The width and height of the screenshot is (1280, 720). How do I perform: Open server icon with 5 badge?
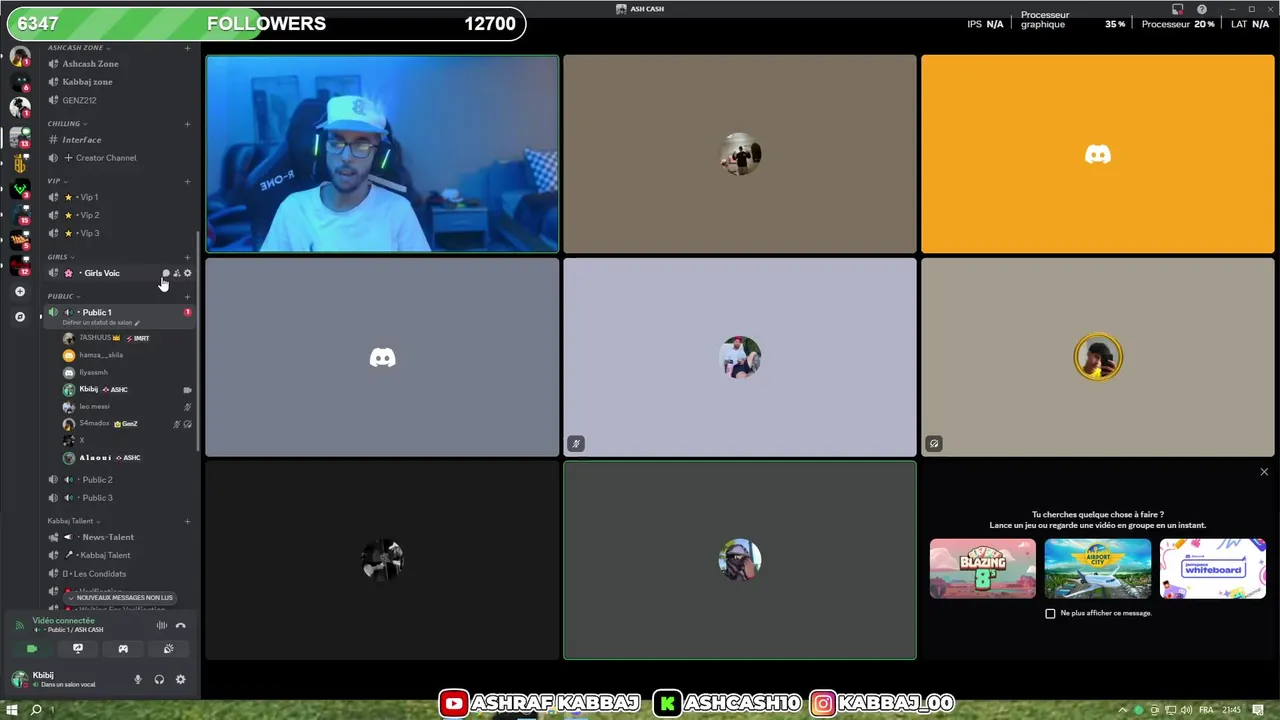(20, 240)
